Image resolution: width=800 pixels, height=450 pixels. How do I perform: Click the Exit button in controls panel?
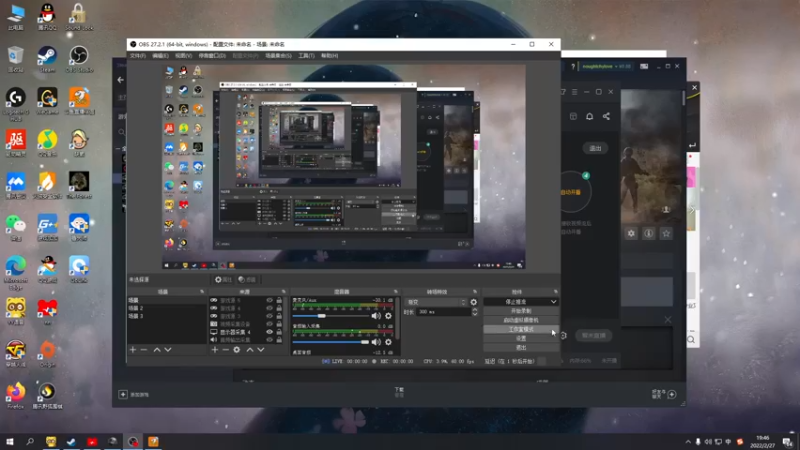[521, 348]
